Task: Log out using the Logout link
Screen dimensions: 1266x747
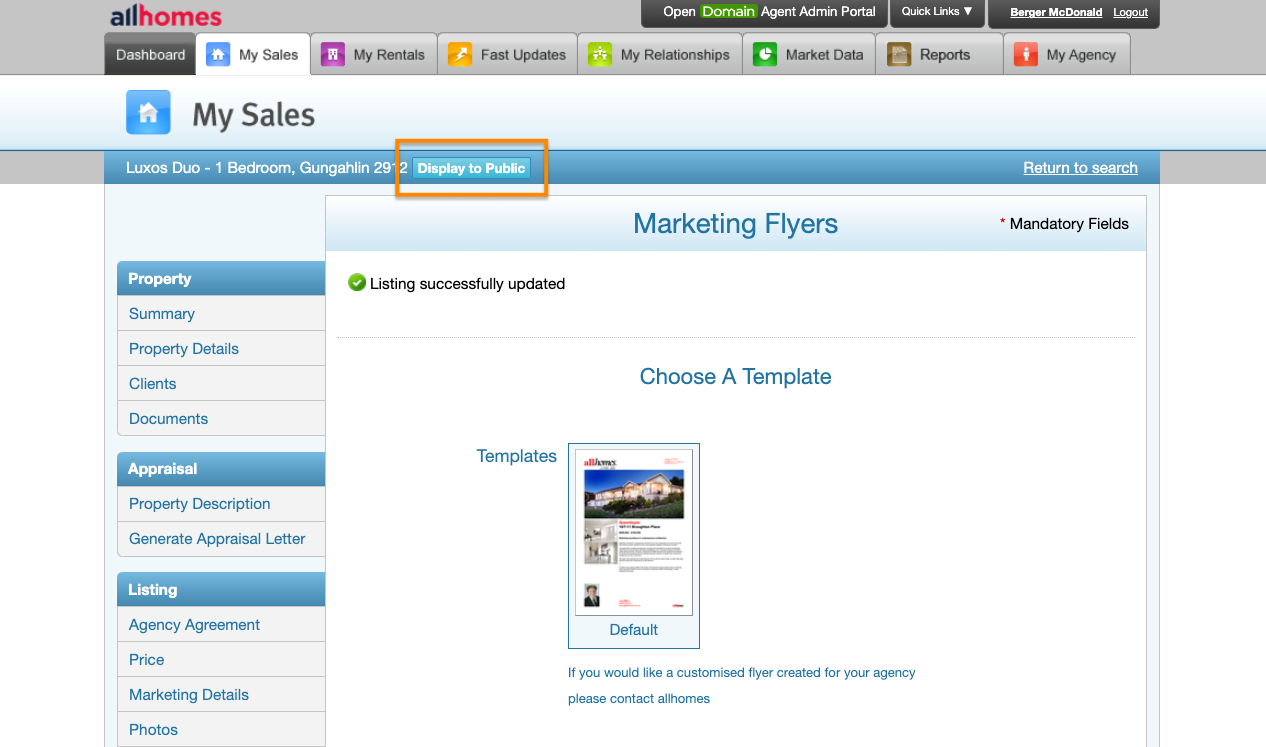Action: coord(1130,13)
